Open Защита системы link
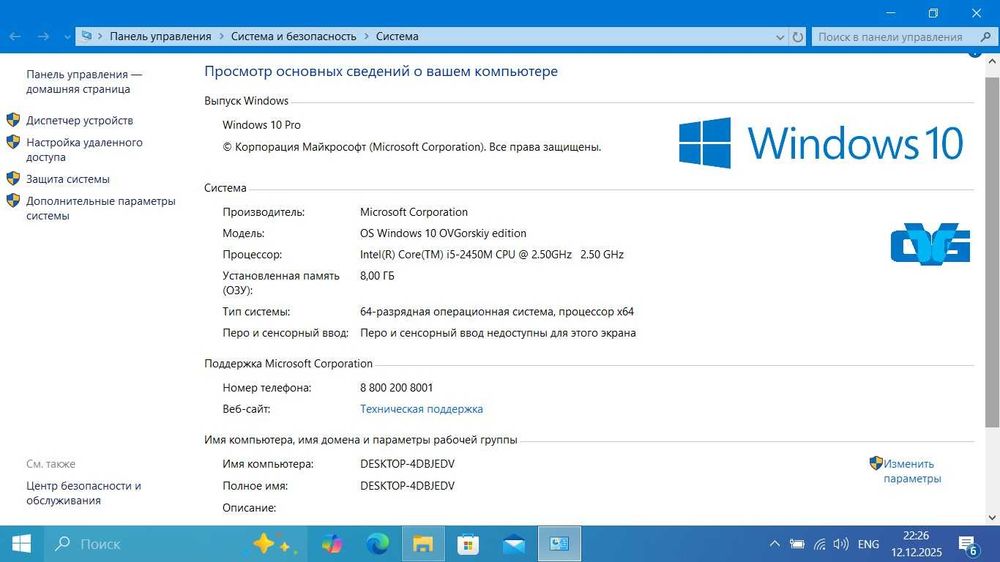This screenshot has width=1000, height=562. point(68,179)
